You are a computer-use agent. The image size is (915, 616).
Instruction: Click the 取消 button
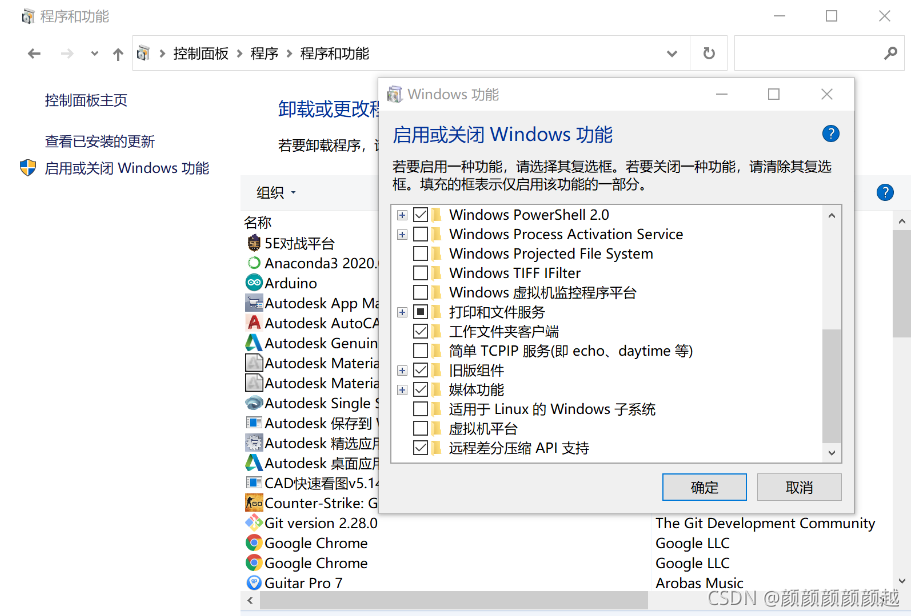click(799, 487)
